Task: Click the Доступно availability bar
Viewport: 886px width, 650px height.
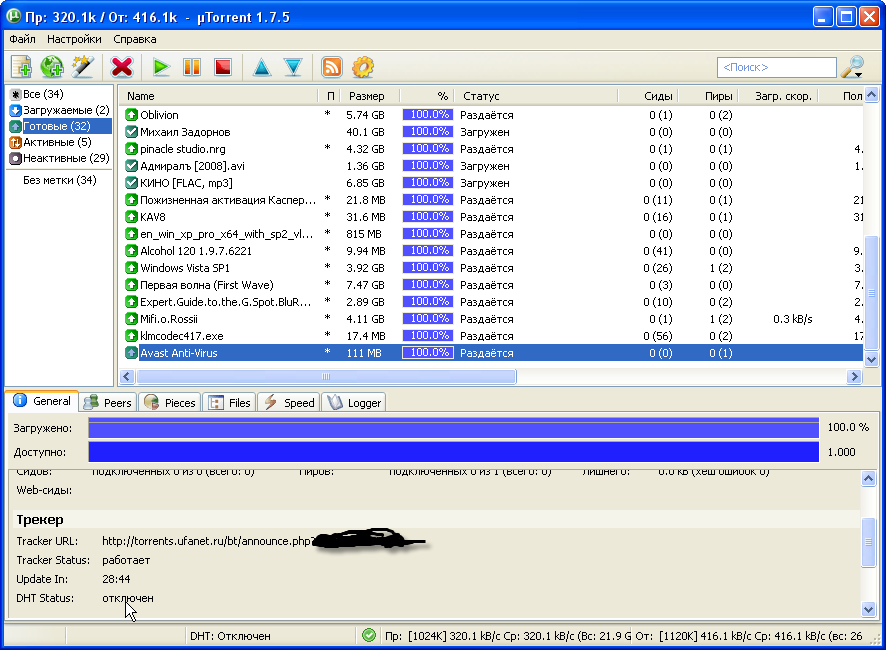Action: (454, 452)
